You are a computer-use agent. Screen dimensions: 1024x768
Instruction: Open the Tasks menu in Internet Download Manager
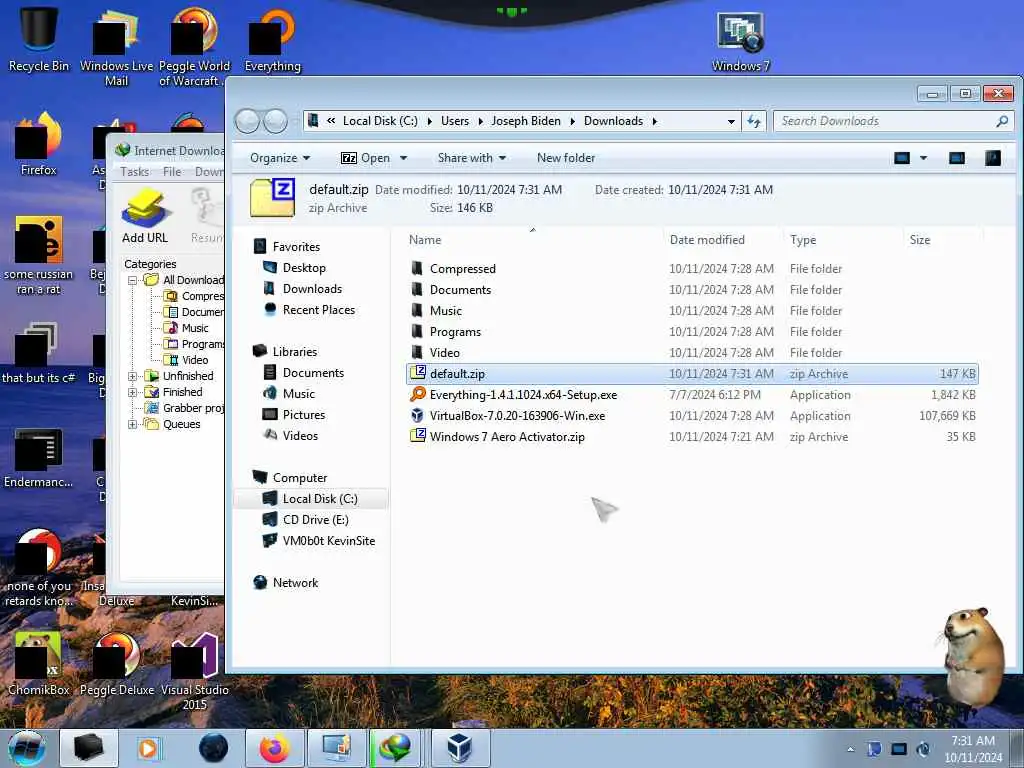click(x=135, y=172)
